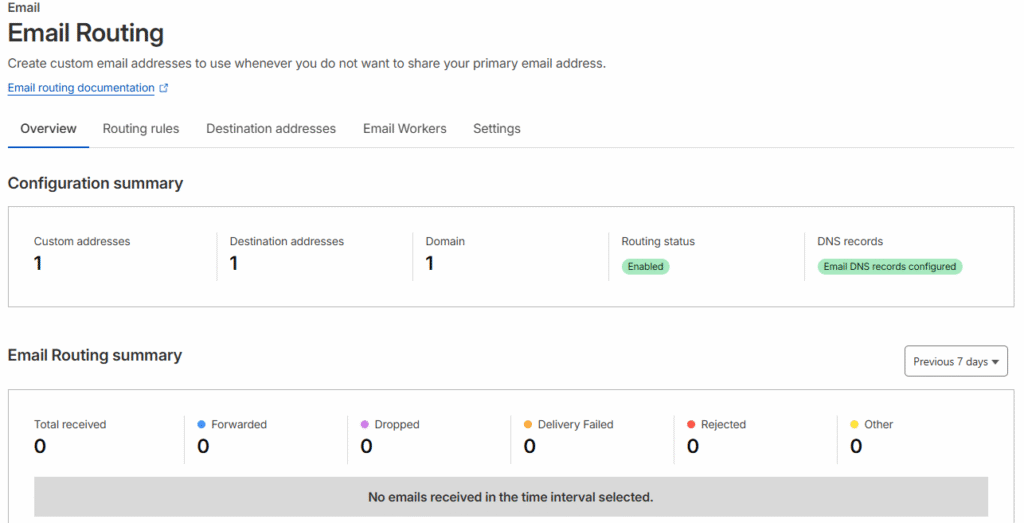Click the Rejected label
The width and height of the screenshot is (1024, 523).
point(723,424)
